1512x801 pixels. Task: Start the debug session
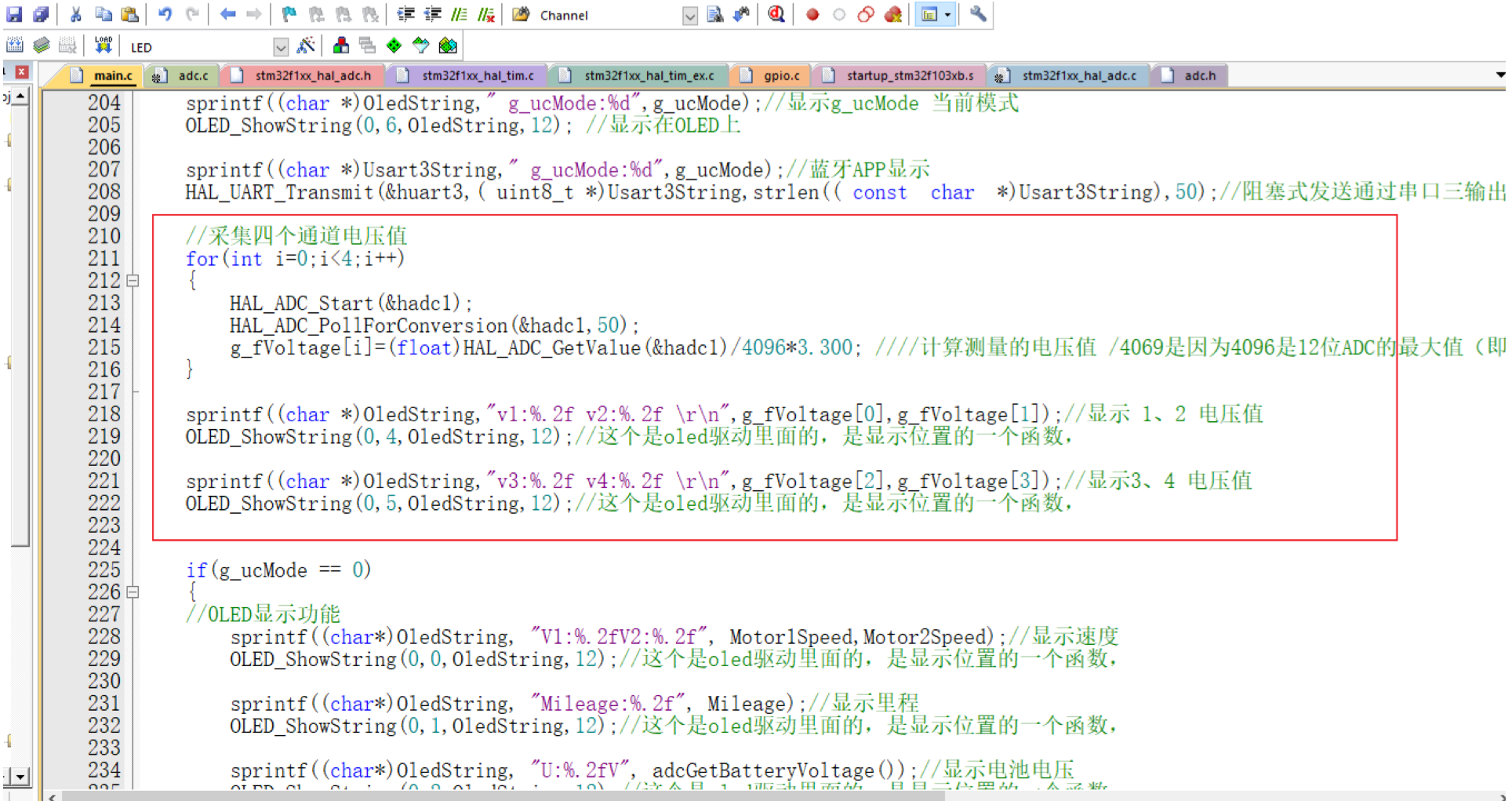click(x=776, y=14)
